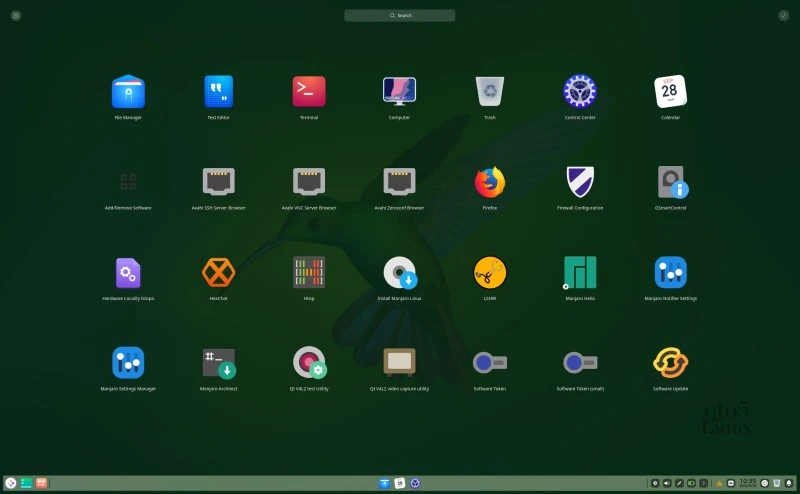
Task: Launch Manjaro Settings Manager
Action: tap(128, 363)
